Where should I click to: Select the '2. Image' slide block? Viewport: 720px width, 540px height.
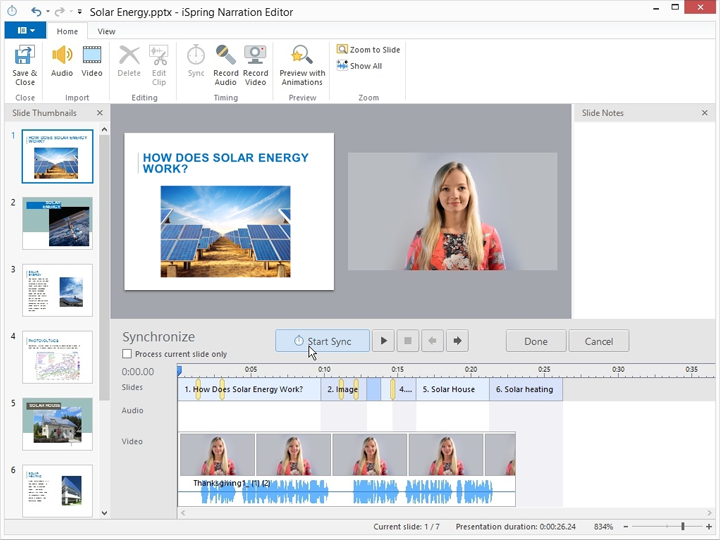point(343,389)
